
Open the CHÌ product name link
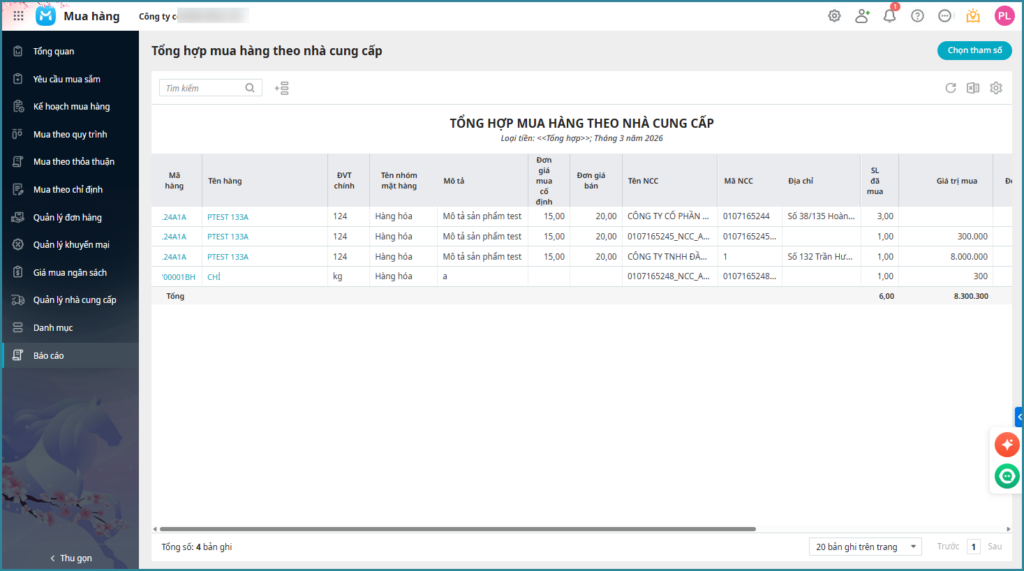[214, 277]
